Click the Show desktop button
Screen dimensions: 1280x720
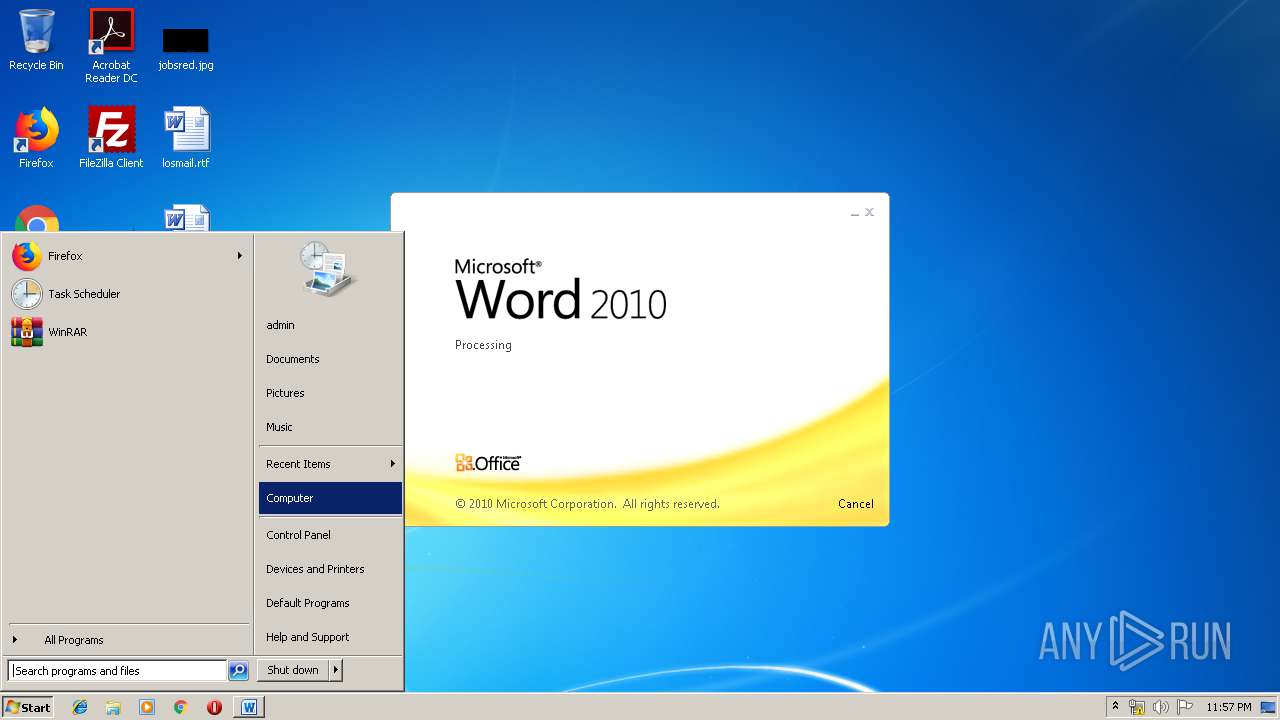1270,707
